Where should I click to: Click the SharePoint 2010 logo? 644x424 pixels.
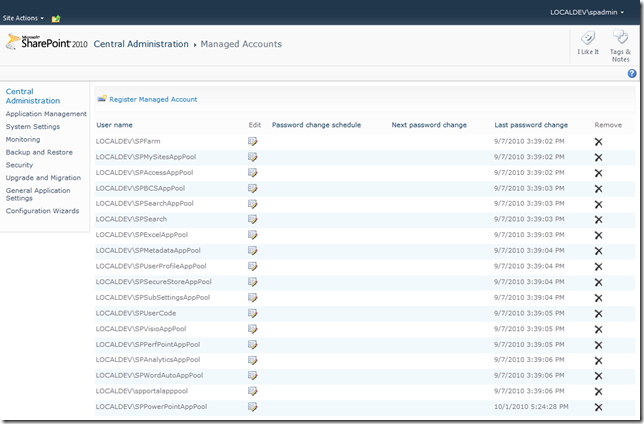46,42
